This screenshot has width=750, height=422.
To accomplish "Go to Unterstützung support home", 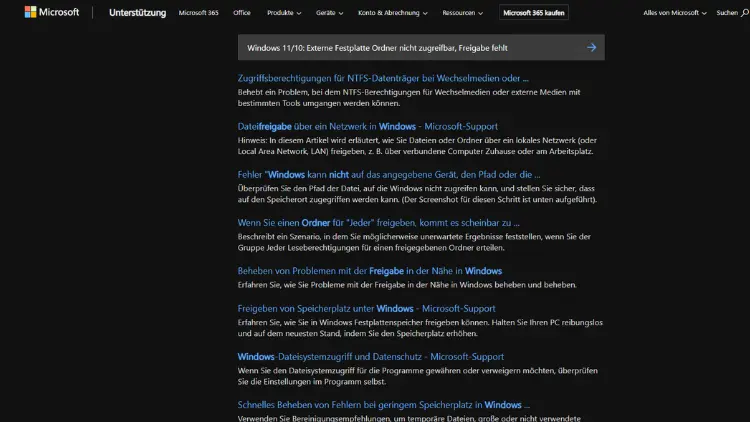I will 137,13.
